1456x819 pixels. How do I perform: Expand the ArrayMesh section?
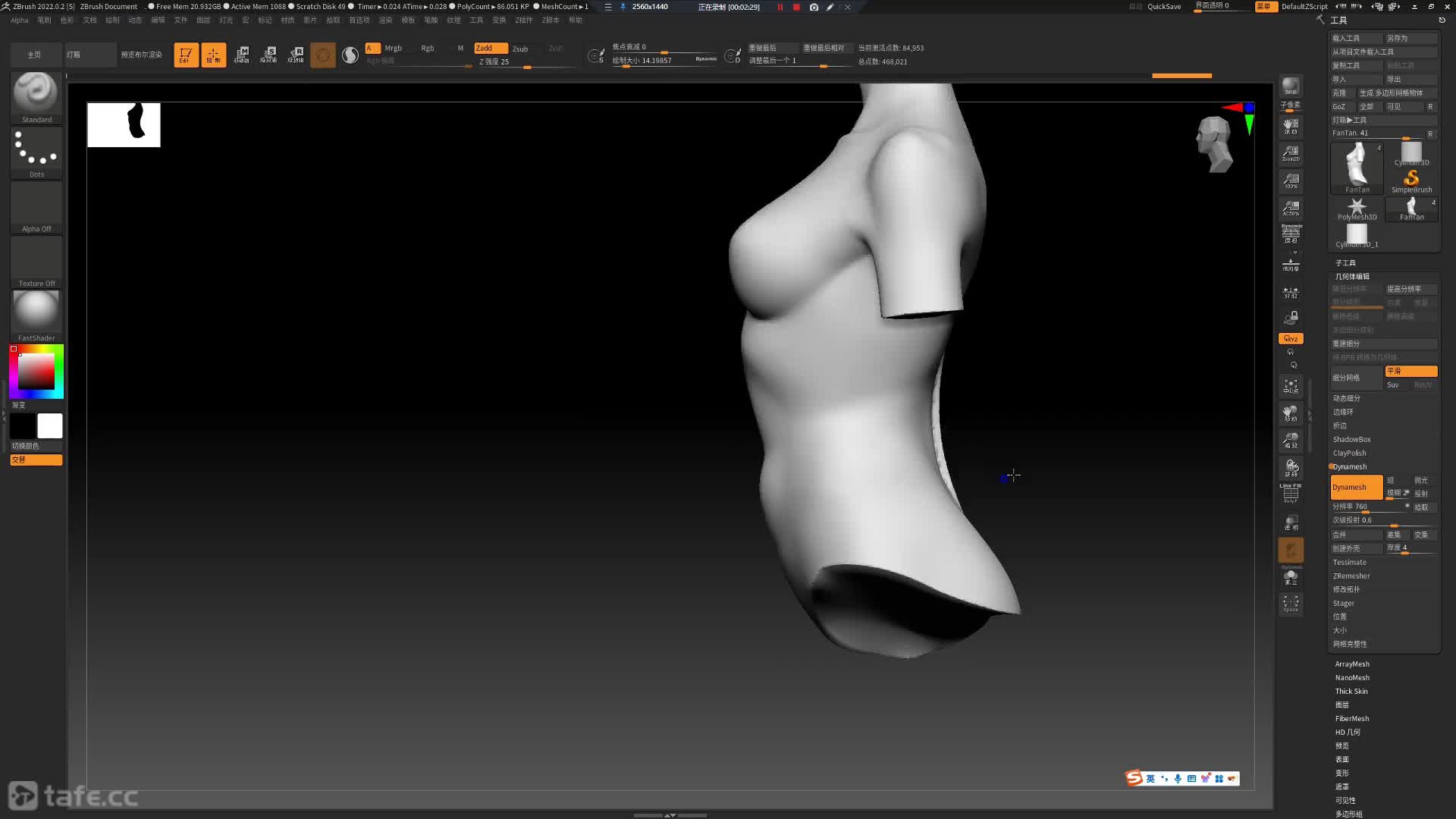pos(1352,664)
